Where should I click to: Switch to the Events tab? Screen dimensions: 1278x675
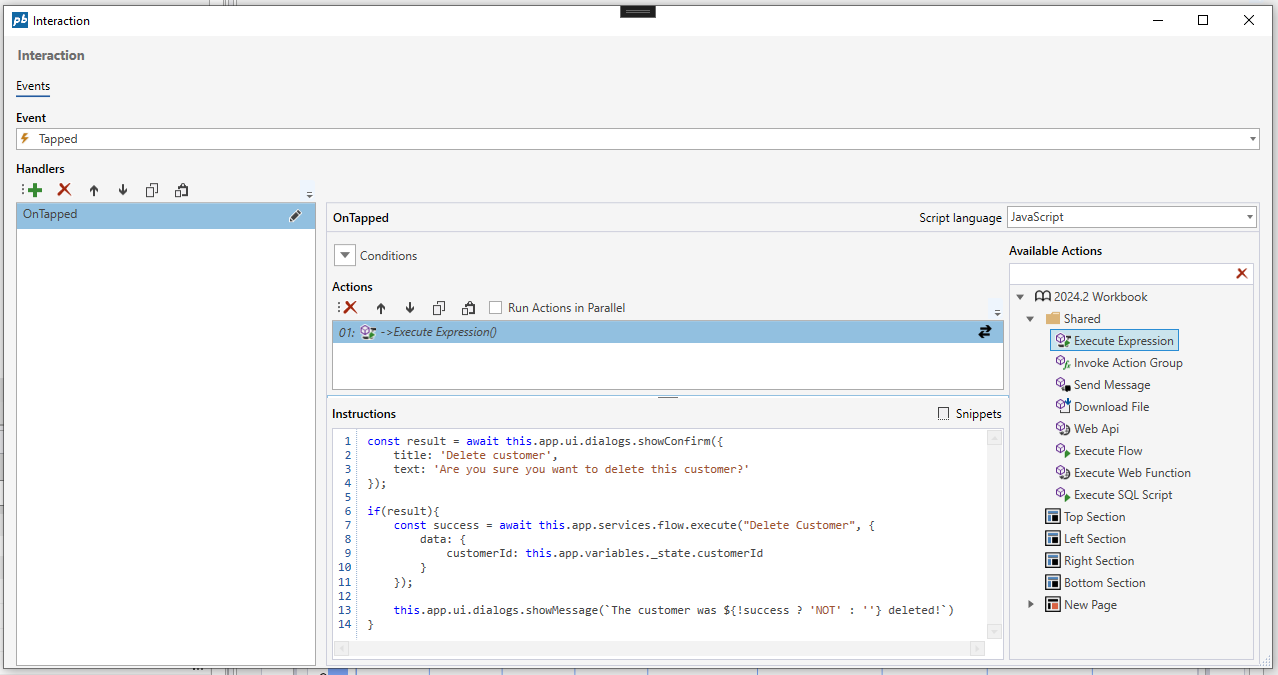[33, 86]
